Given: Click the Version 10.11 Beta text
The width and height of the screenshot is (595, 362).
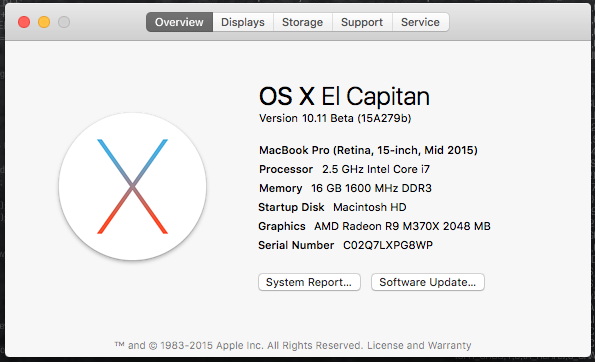Looking at the screenshot, I should click(335, 118).
